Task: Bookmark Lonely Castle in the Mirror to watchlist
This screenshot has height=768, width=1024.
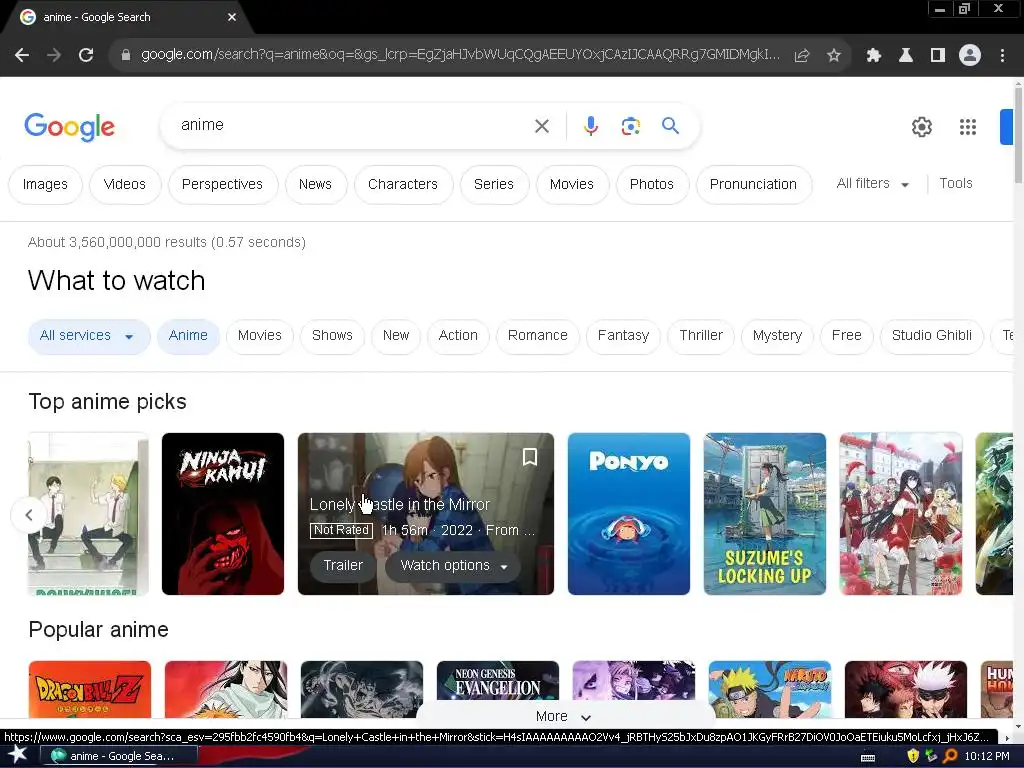Action: (530, 457)
